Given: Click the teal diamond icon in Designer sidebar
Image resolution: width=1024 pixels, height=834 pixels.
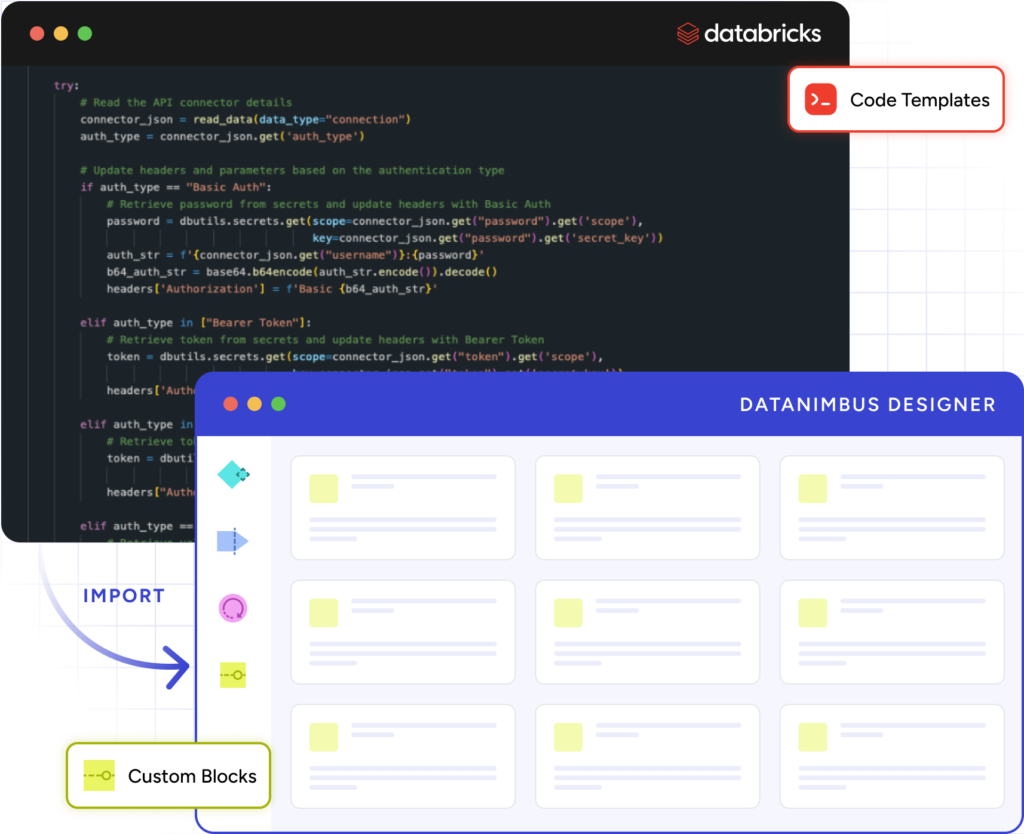Looking at the screenshot, I should click(233, 474).
